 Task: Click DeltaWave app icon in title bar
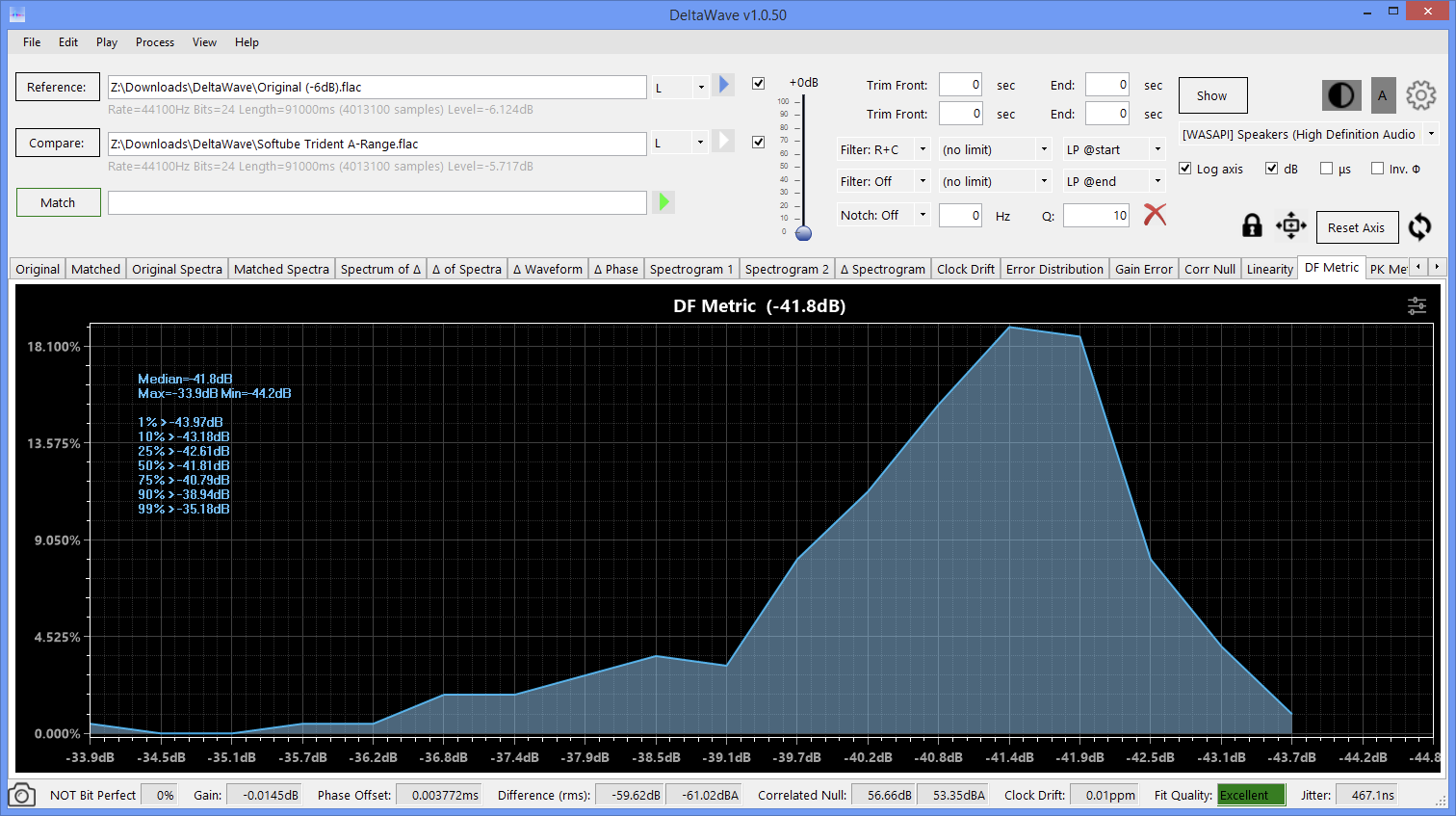point(15,14)
